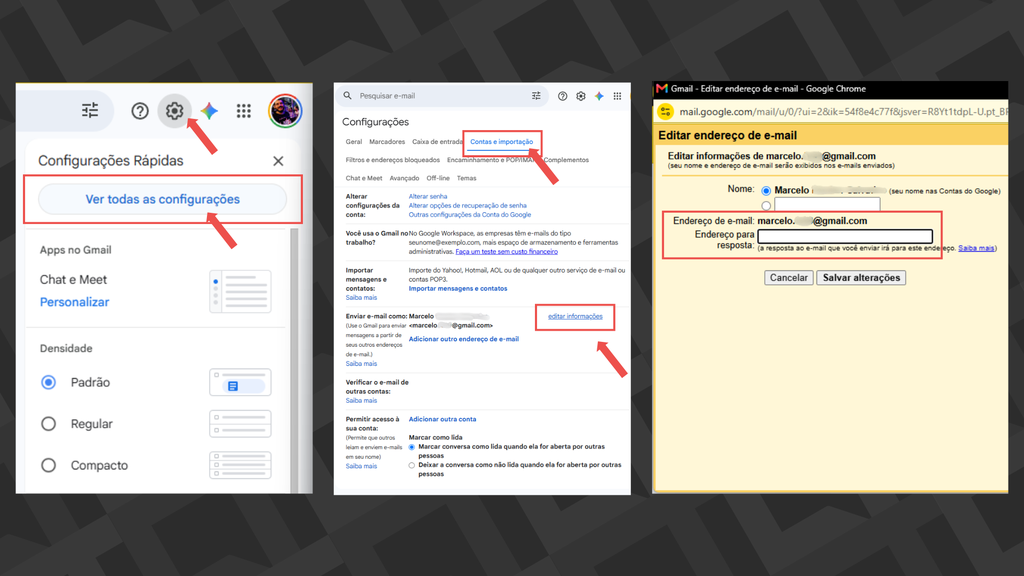Open search filter options icon in left panel
Image resolution: width=1024 pixels, height=576 pixels.
tap(90, 110)
